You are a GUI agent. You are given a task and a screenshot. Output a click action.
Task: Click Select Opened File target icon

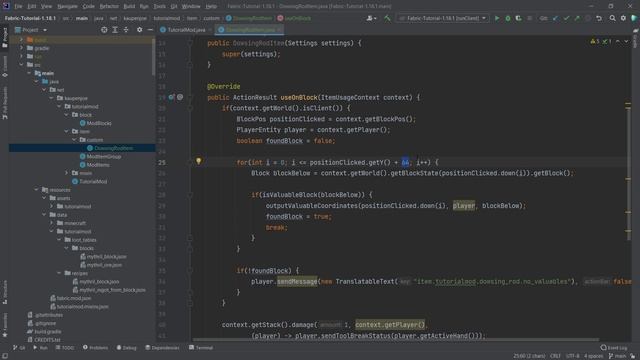click(x=104, y=30)
